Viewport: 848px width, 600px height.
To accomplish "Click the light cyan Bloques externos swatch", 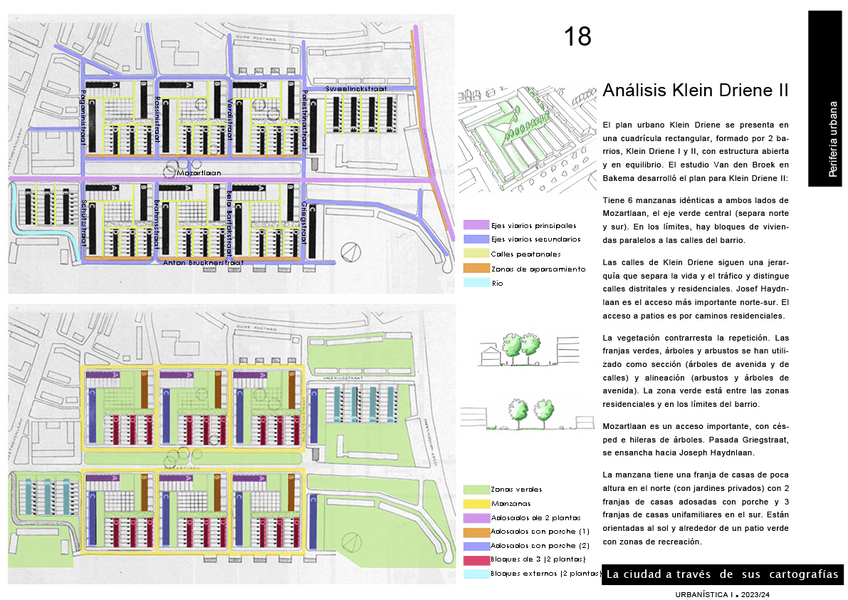I will 476,574.
